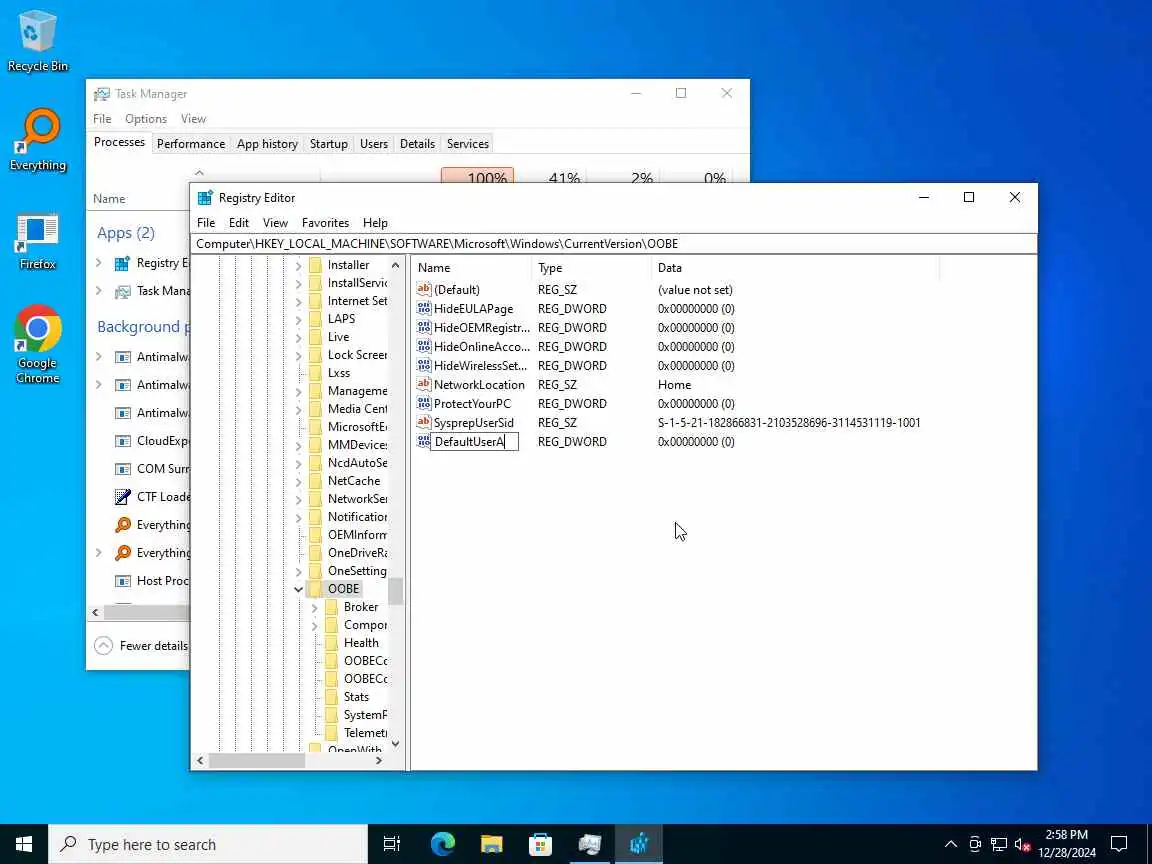Click the (Default) string value icon
Viewport: 1152px width, 864px height.
coord(423,289)
